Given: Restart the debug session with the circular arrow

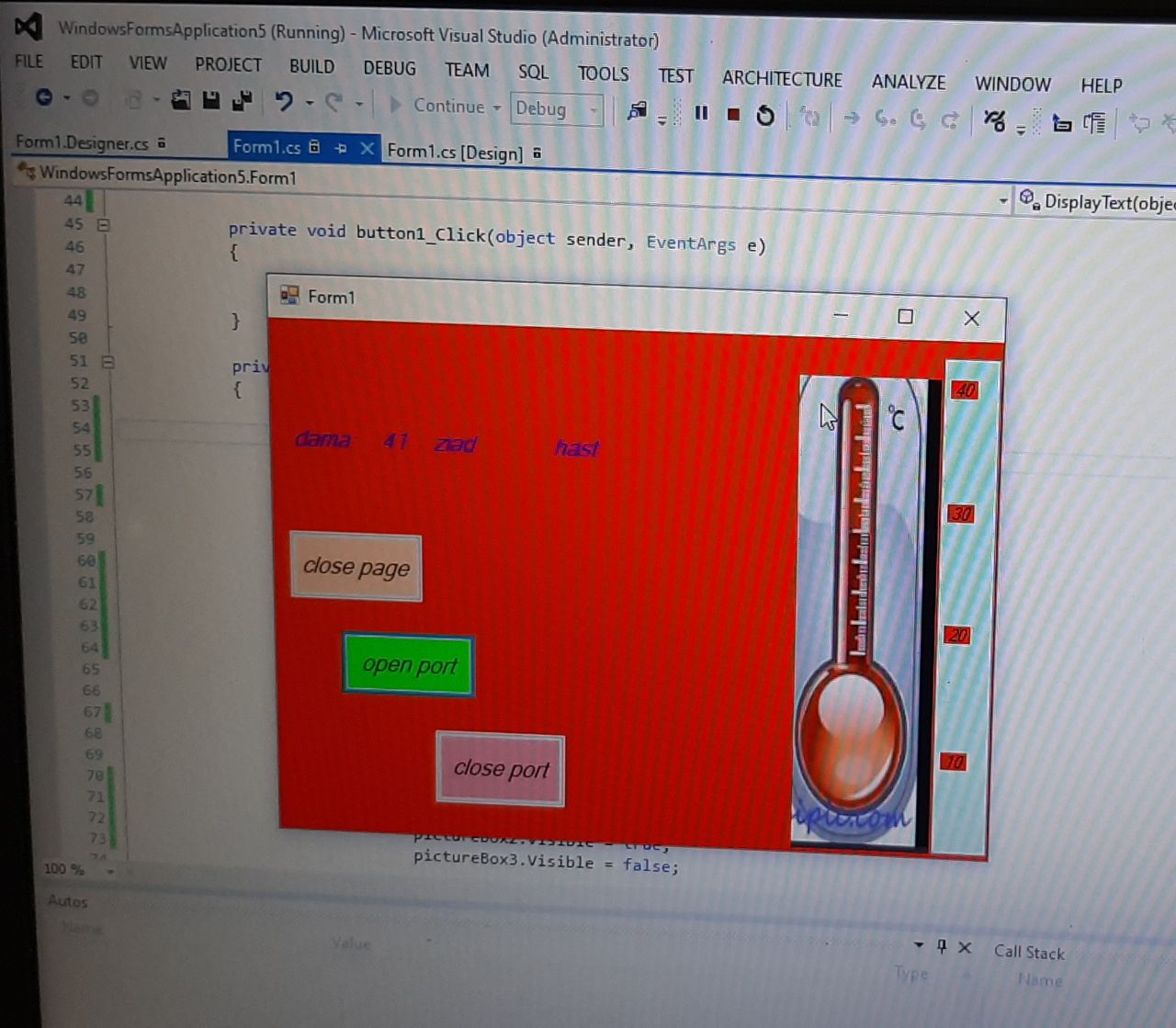Looking at the screenshot, I should [x=764, y=116].
